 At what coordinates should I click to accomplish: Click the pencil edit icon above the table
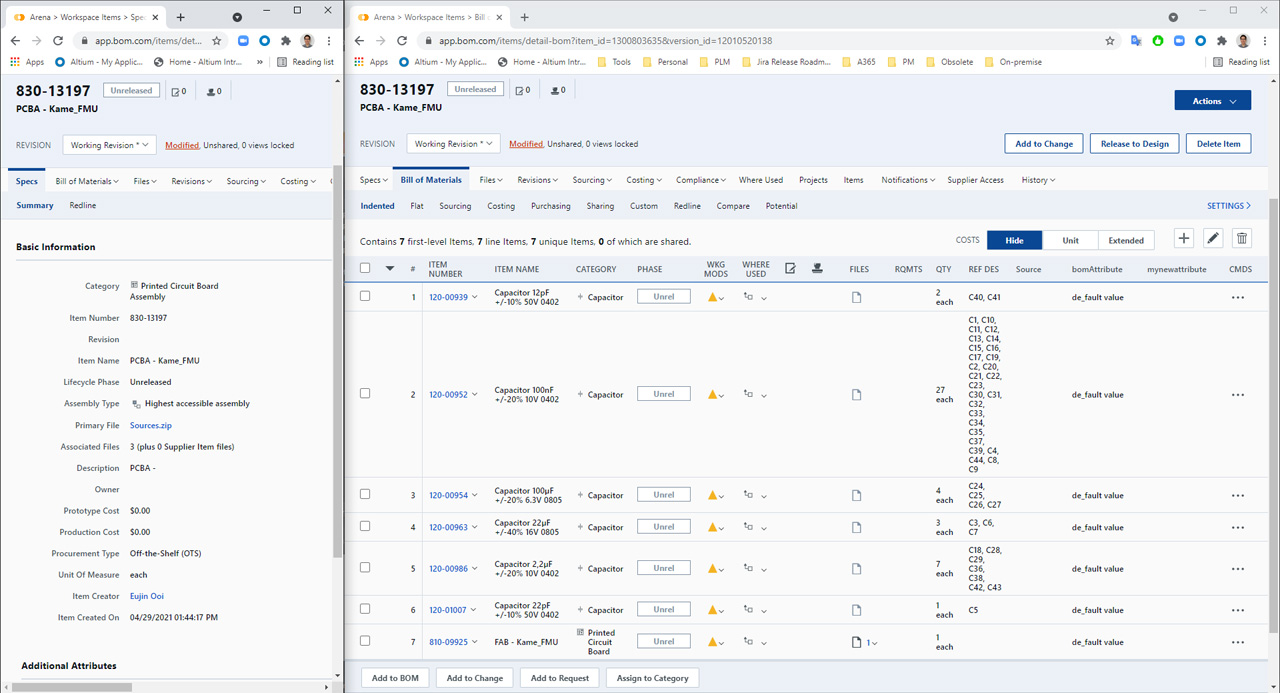pyautogui.click(x=1213, y=239)
